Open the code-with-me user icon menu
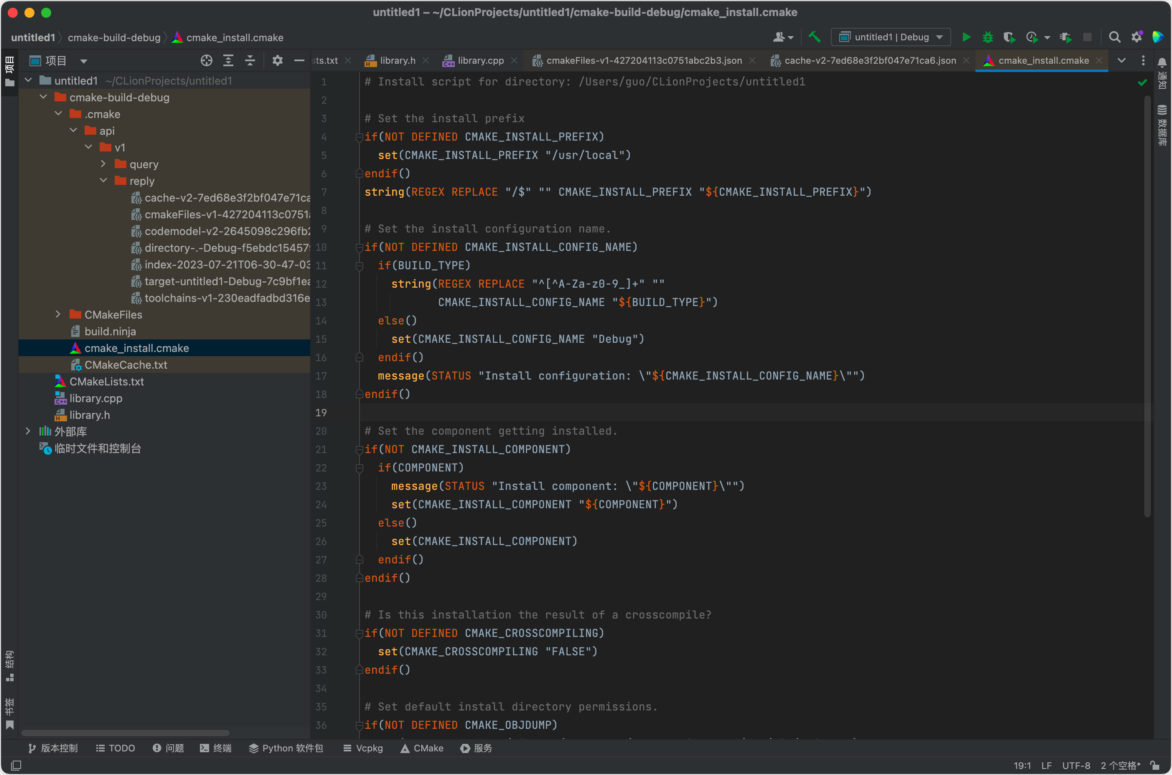Image resolution: width=1172 pixels, height=775 pixels. tap(783, 37)
